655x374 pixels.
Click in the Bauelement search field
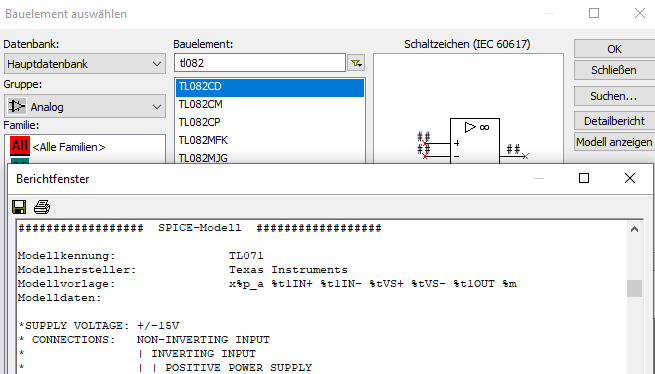tap(260, 63)
